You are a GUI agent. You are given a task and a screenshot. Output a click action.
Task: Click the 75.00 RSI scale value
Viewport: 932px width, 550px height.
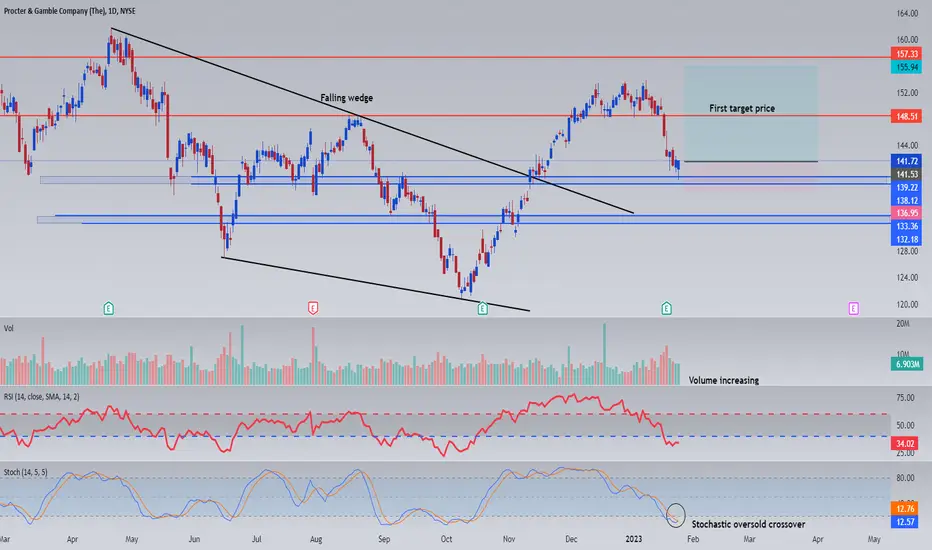coord(905,398)
